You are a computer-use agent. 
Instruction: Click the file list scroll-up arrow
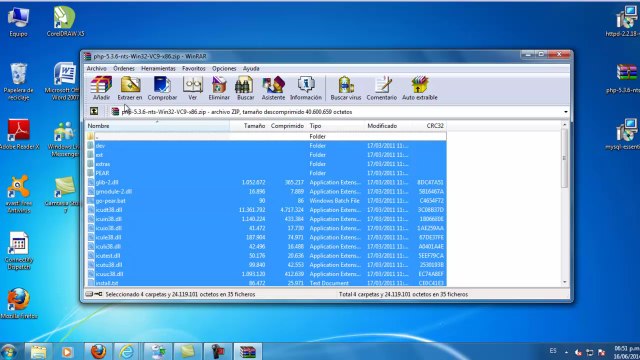click(x=564, y=125)
